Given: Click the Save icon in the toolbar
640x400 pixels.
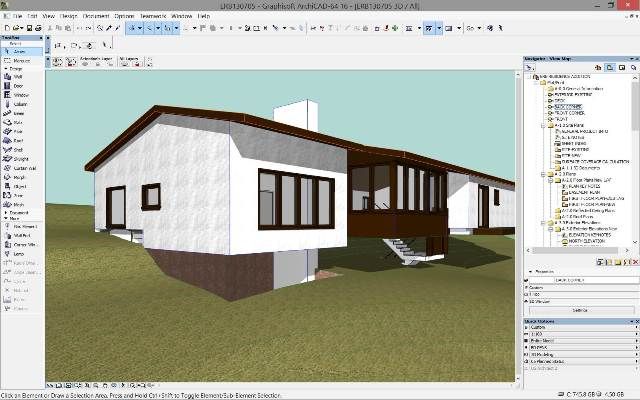Looking at the screenshot, I should coord(29,28).
